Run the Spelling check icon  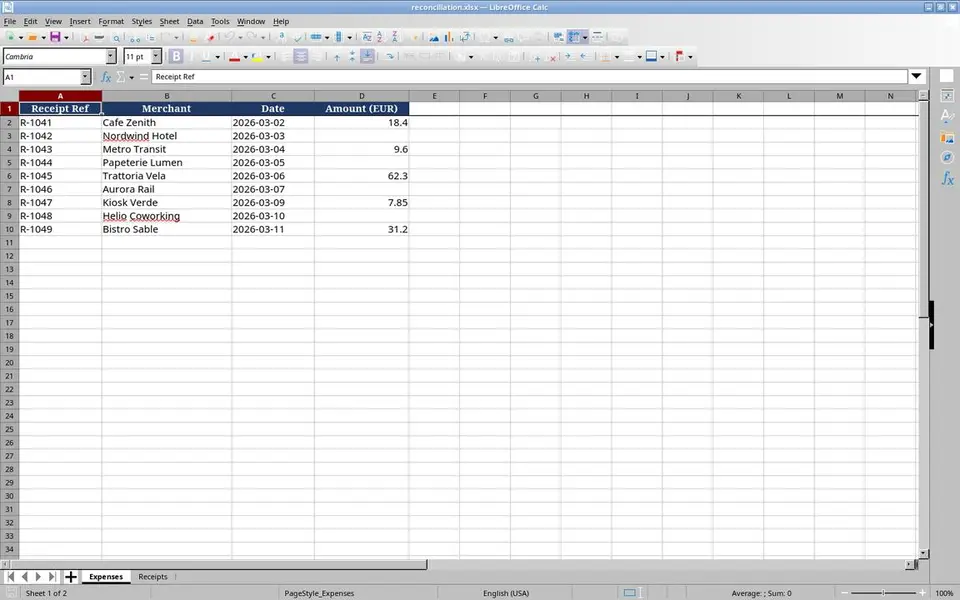coord(298,37)
